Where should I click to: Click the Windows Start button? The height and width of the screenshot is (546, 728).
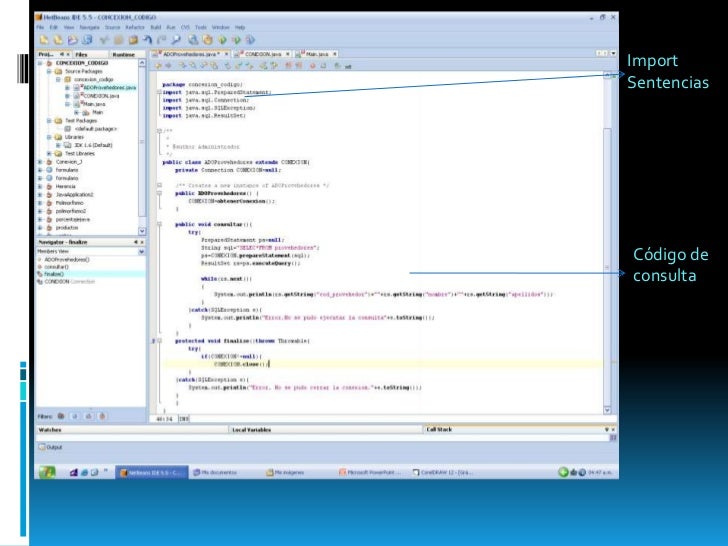point(47,473)
